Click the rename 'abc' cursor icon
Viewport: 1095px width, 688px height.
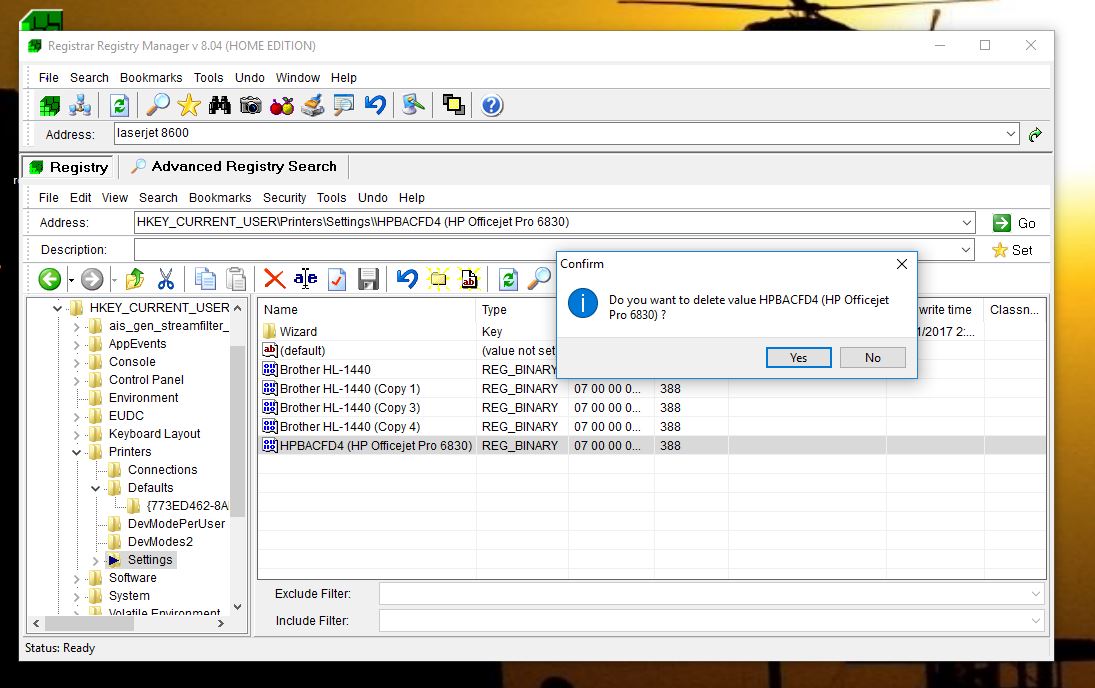coord(305,279)
